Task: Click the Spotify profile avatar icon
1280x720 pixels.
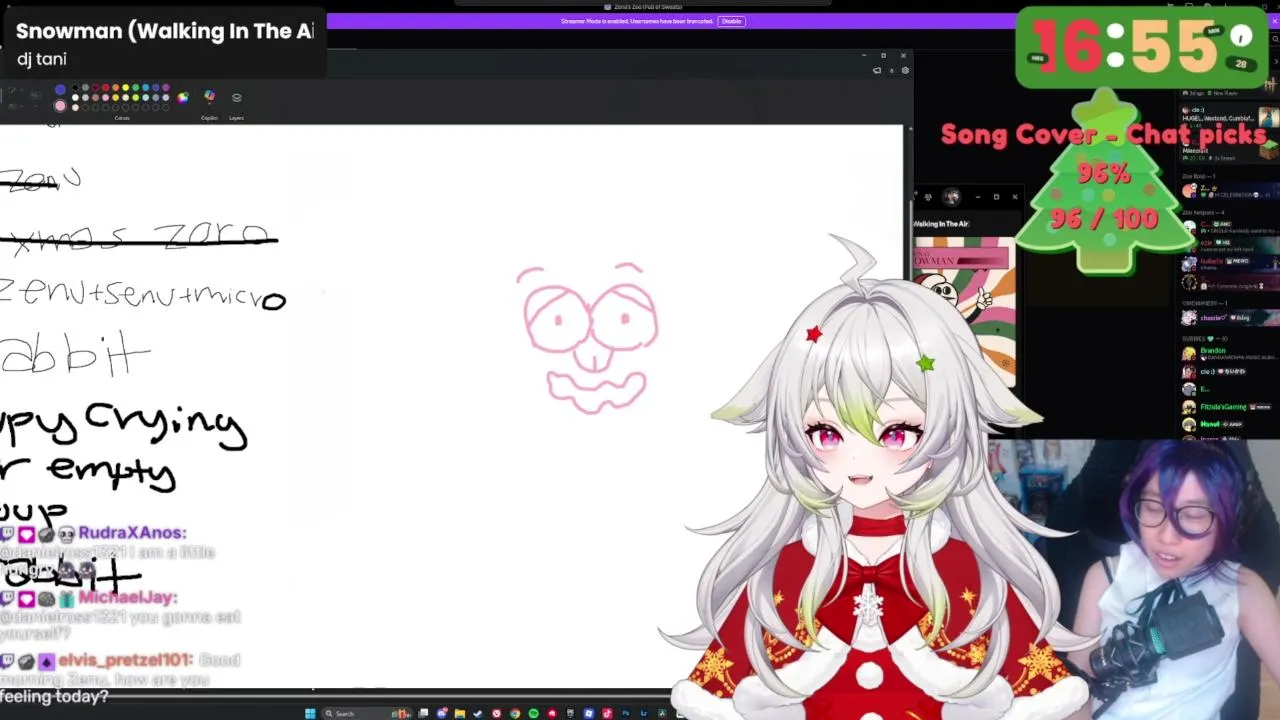Action: (951, 197)
